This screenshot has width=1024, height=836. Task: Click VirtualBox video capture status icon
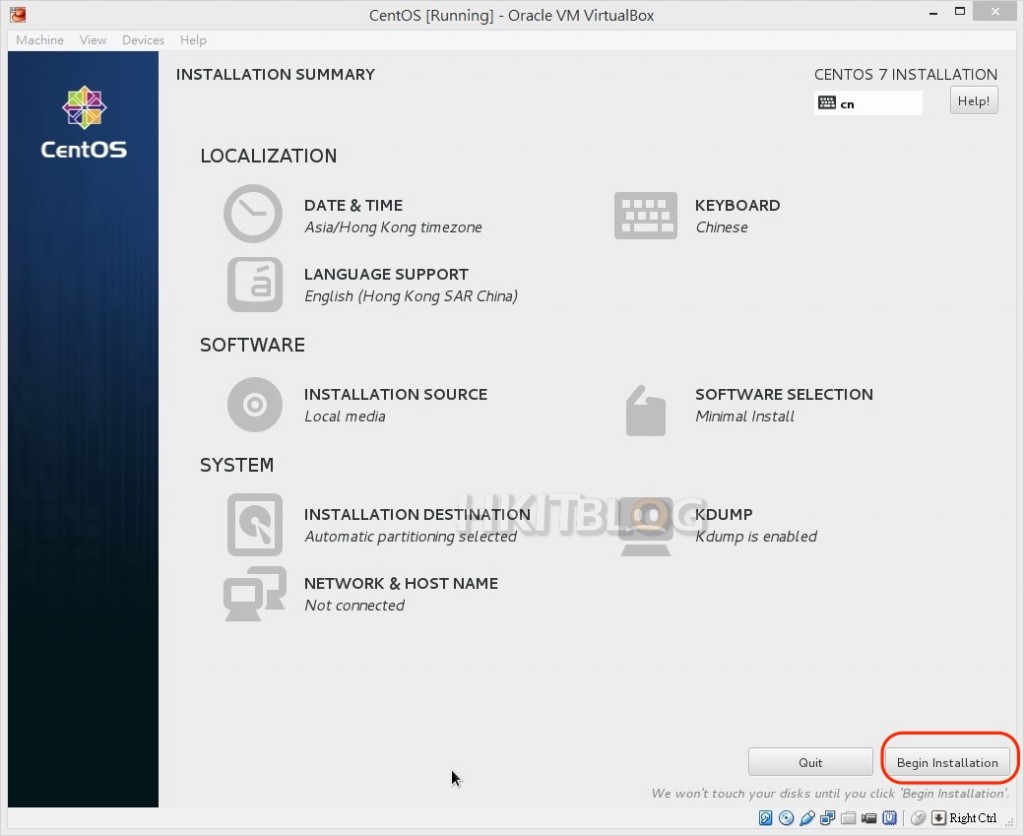[869, 818]
